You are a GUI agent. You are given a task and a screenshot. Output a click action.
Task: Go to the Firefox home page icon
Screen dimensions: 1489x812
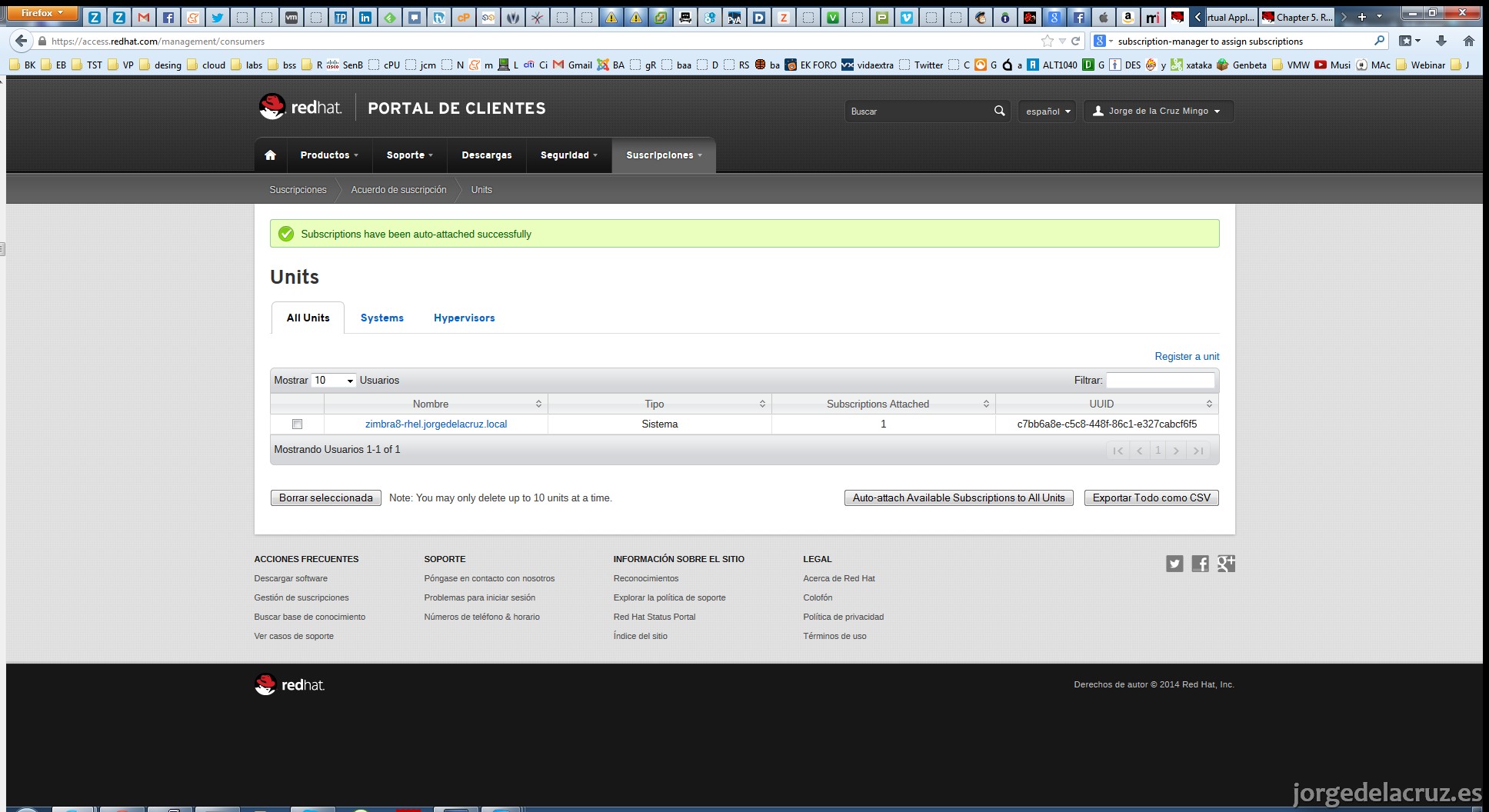(x=1469, y=41)
